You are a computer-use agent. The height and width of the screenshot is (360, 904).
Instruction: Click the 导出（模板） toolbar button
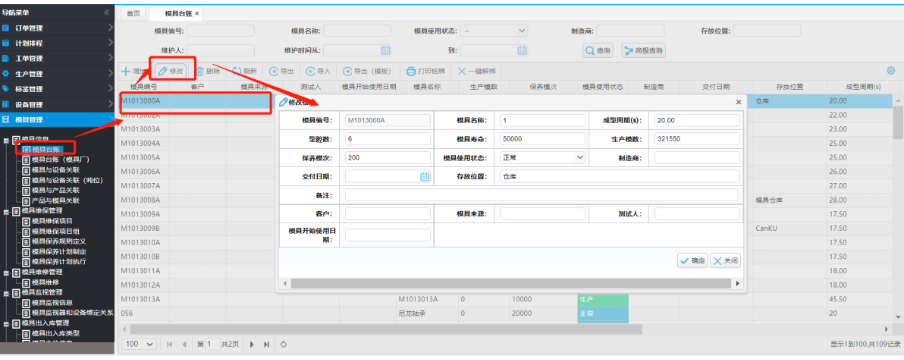pos(367,72)
